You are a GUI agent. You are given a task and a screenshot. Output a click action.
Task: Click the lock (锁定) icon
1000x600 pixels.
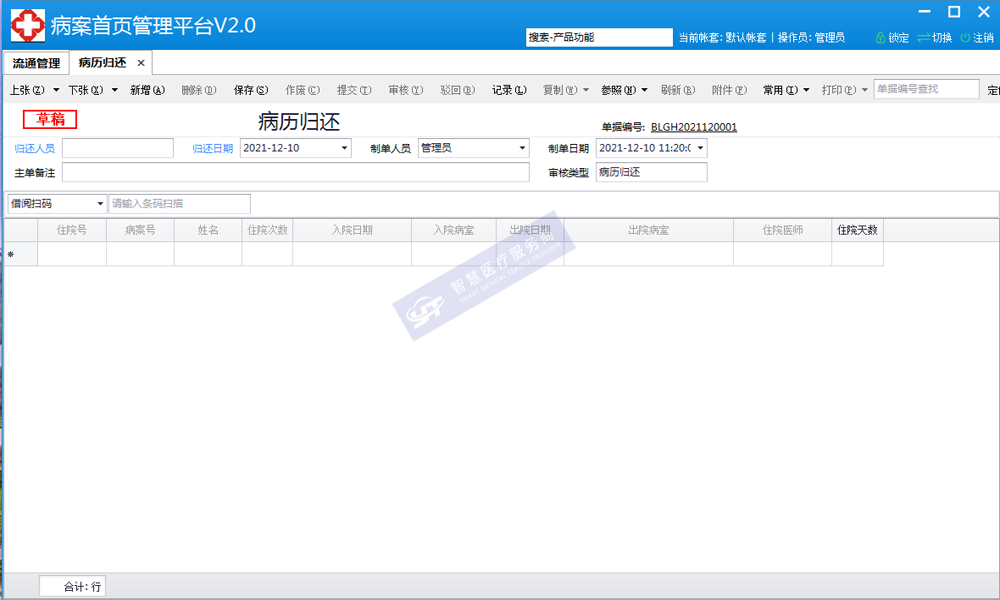coord(881,38)
